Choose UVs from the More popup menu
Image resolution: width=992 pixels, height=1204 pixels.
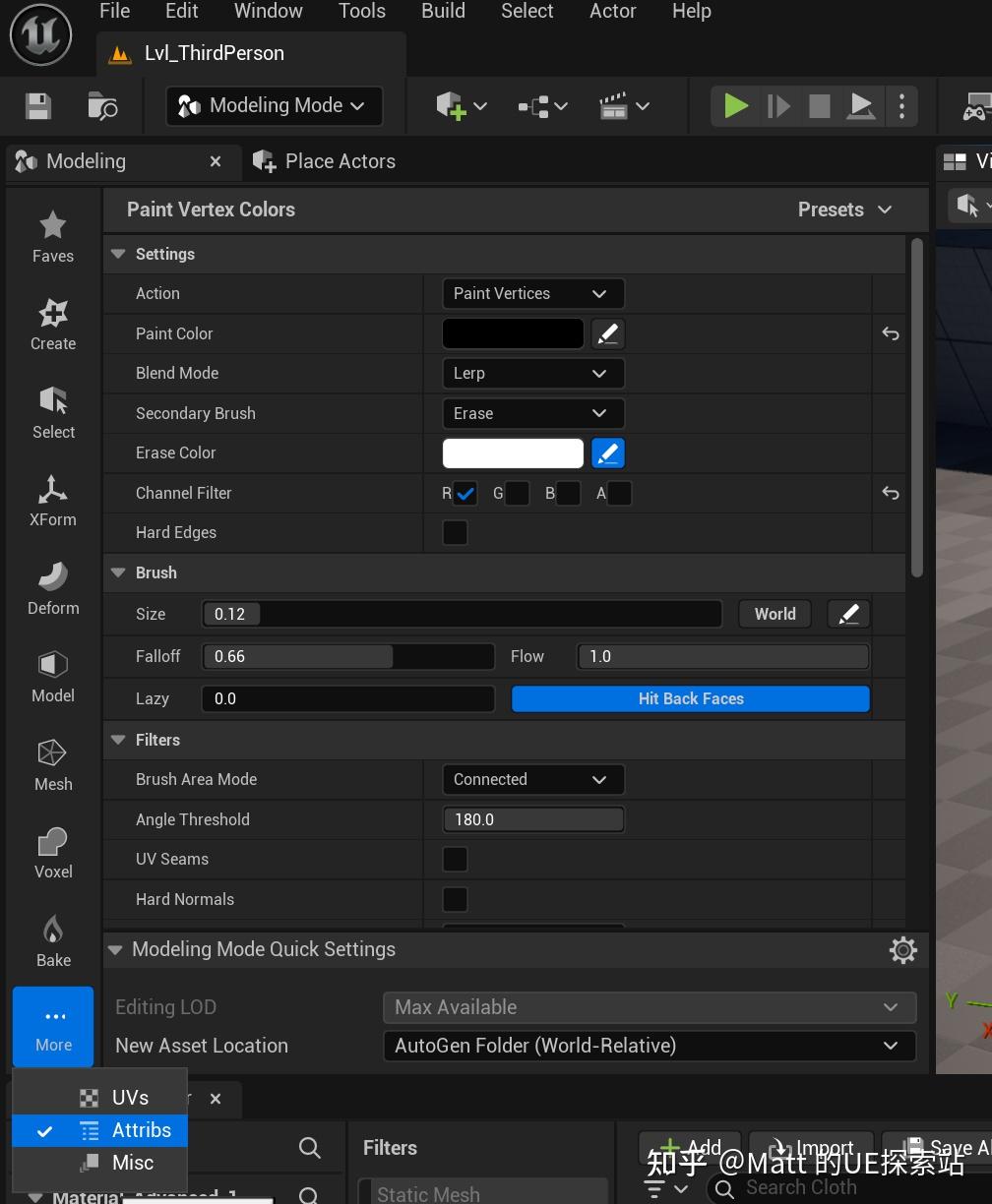coord(129,1098)
